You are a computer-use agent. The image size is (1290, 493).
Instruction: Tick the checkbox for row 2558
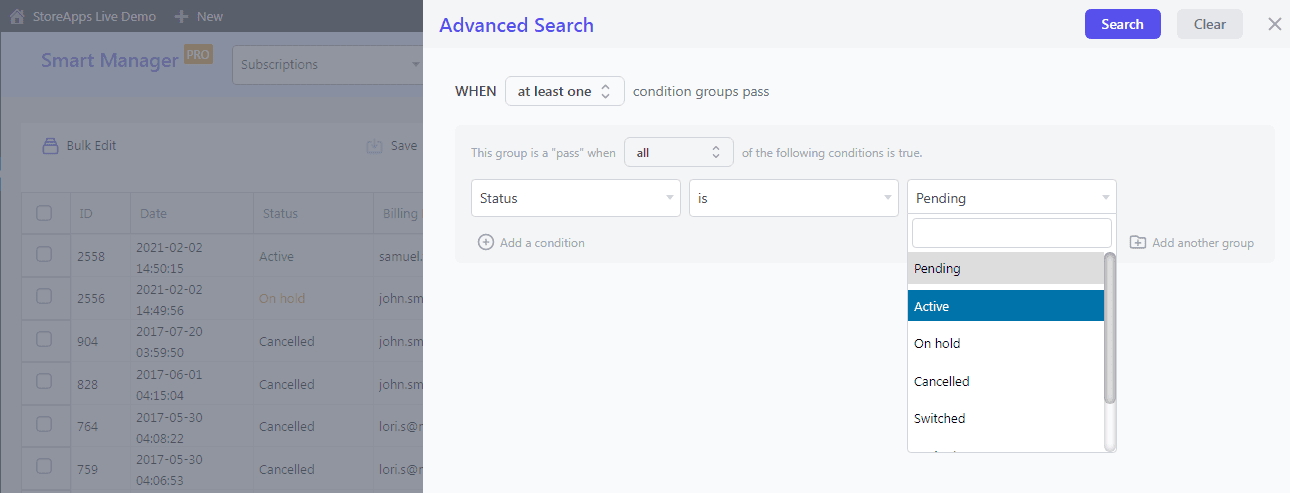click(x=44, y=255)
